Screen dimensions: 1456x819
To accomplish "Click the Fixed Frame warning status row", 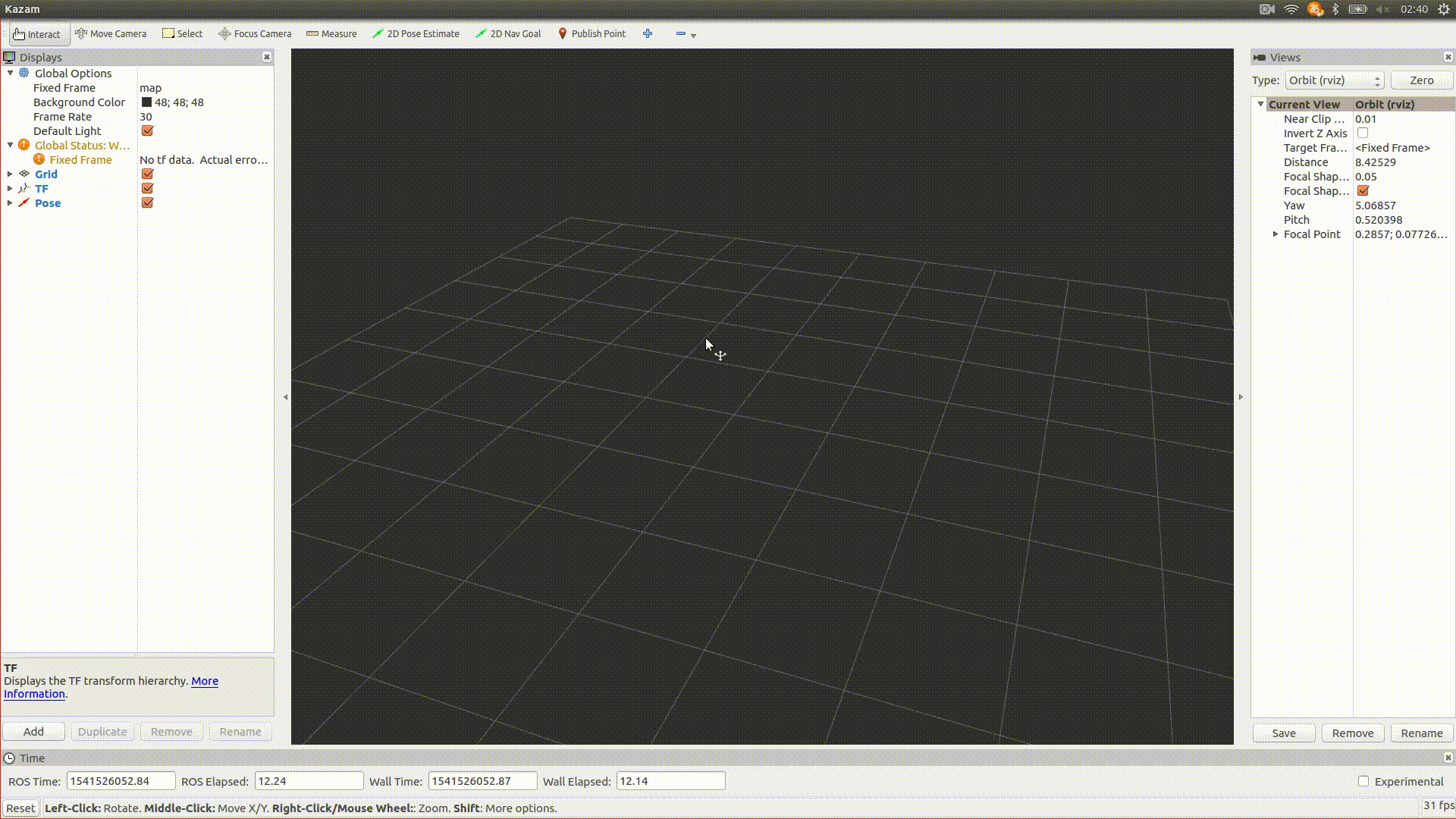I will [x=136, y=160].
